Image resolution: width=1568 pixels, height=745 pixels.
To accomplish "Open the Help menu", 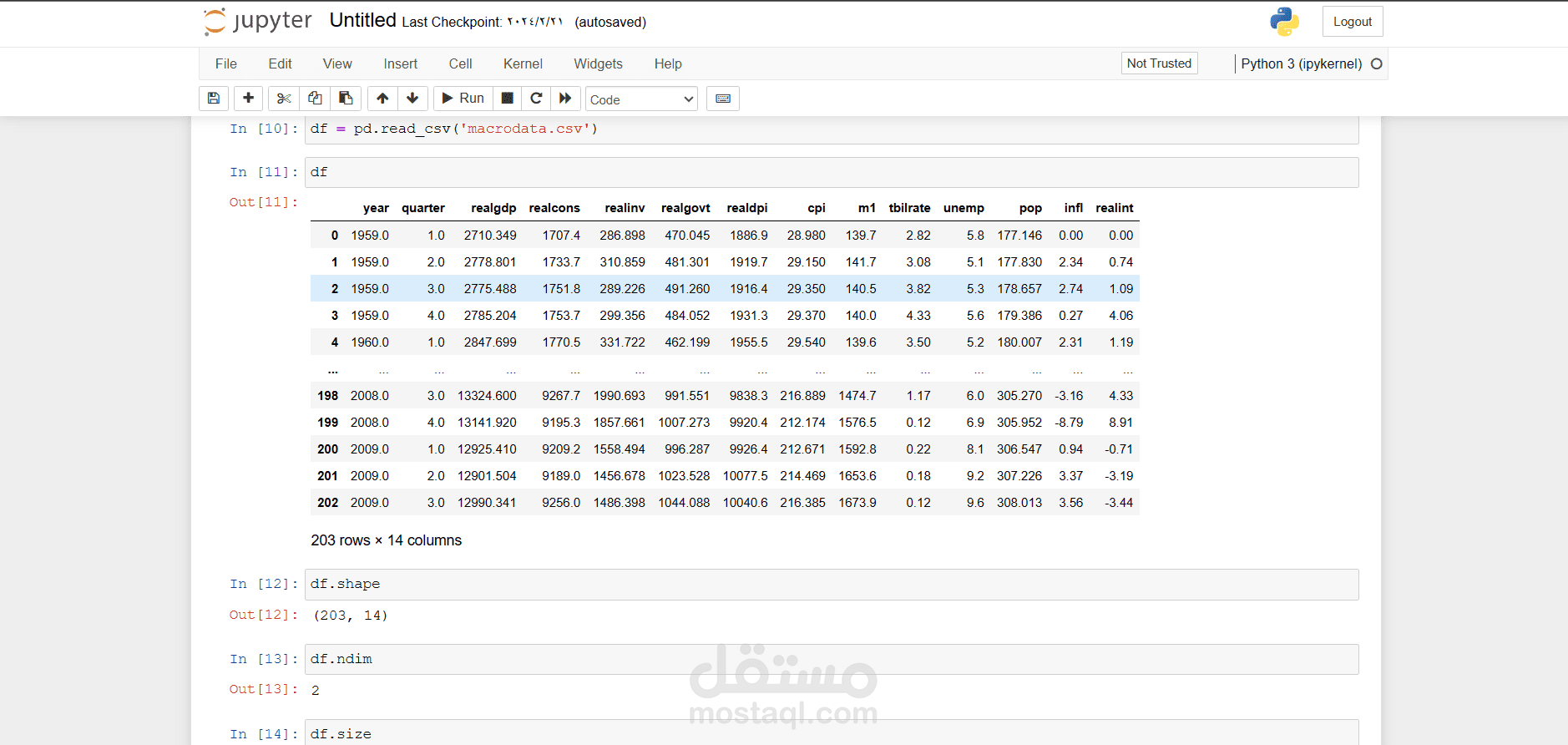I will 668,63.
